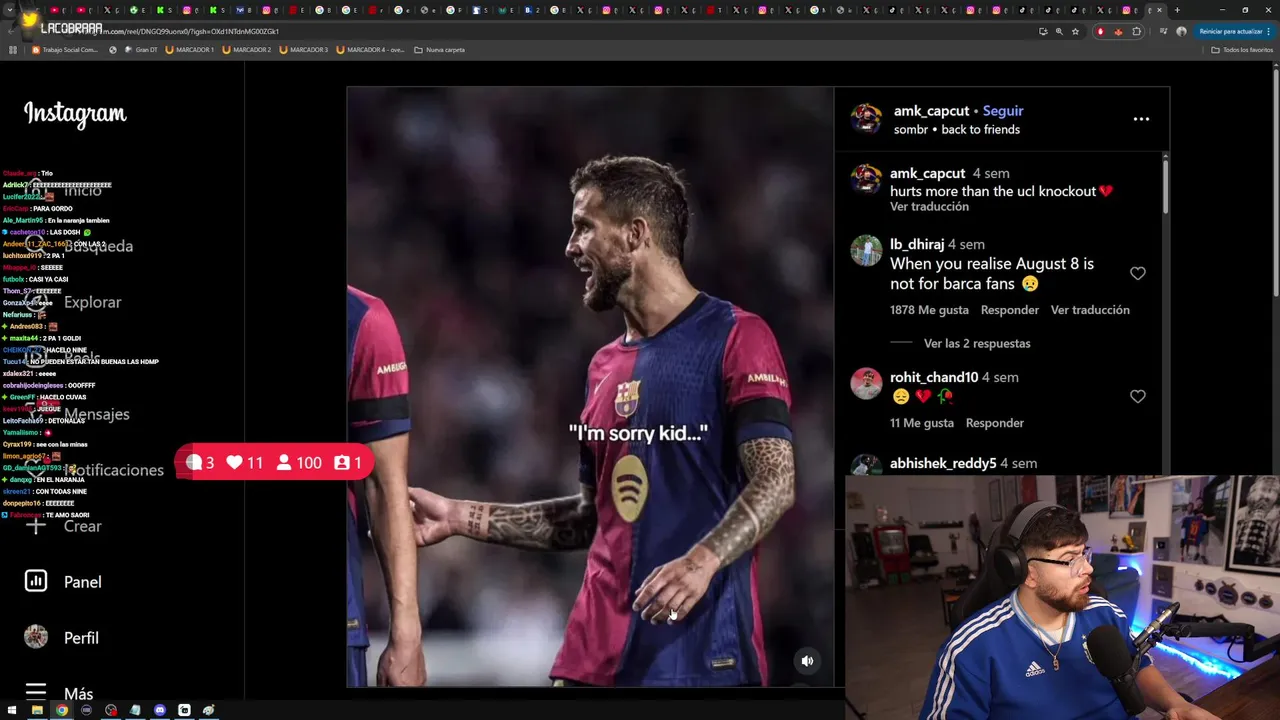The image size is (1280, 720).
Task: View '1878 Me gusta' likes list
Action: [x=929, y=310]
